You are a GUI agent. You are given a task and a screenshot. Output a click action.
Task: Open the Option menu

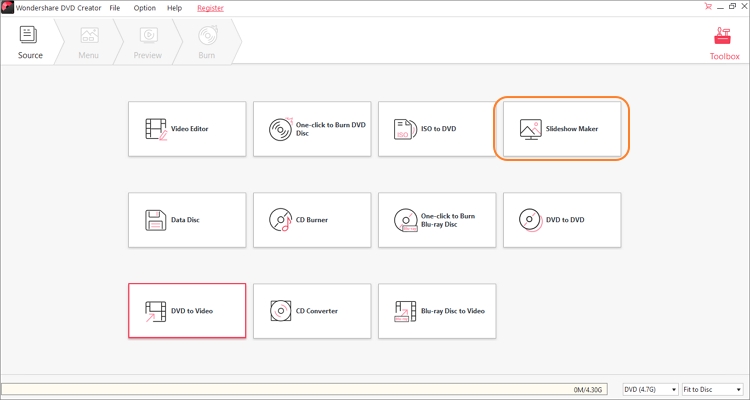coord(144,8)
